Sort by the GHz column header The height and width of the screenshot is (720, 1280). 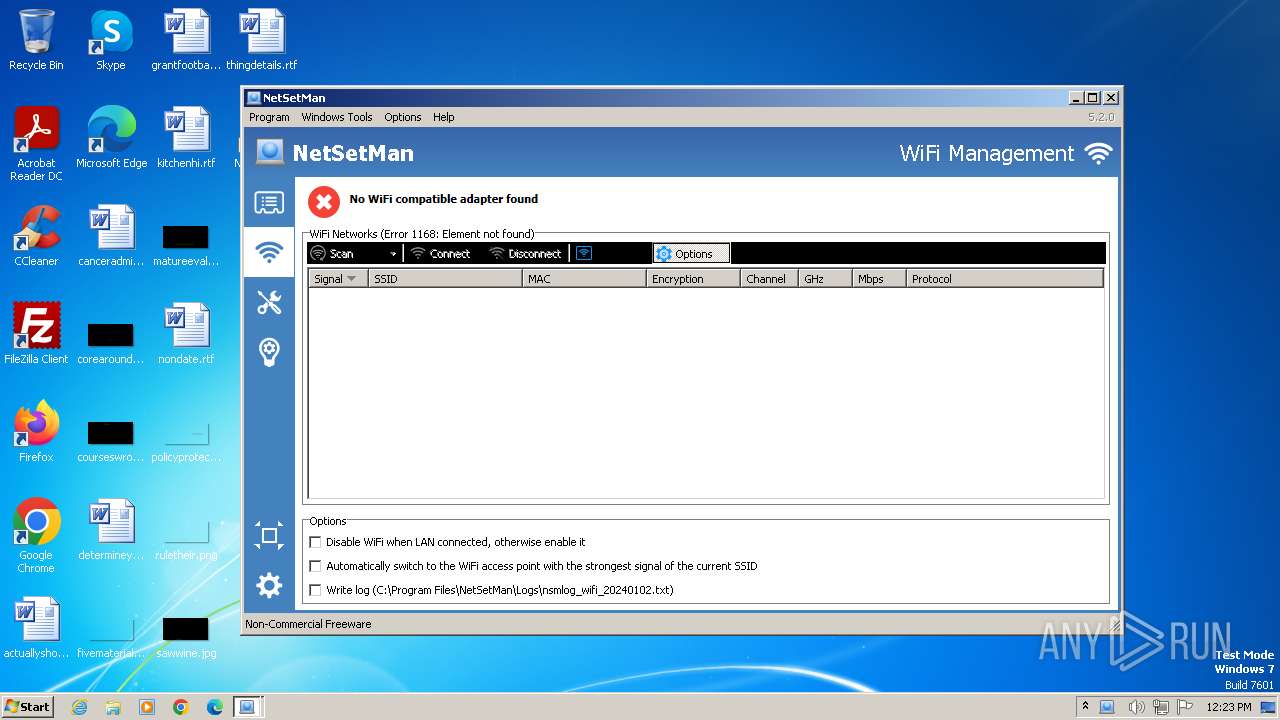tap(825, 279)
